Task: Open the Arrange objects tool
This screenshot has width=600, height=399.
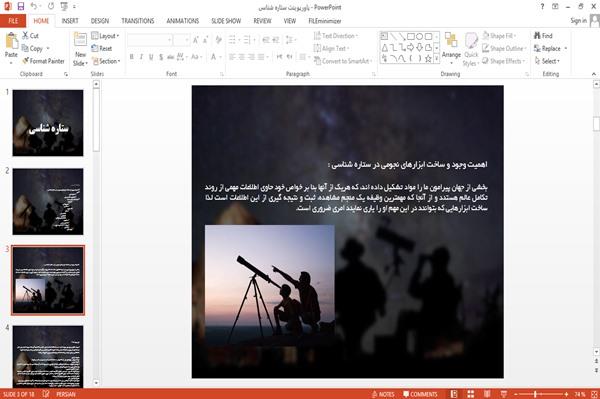Action: 451,47
